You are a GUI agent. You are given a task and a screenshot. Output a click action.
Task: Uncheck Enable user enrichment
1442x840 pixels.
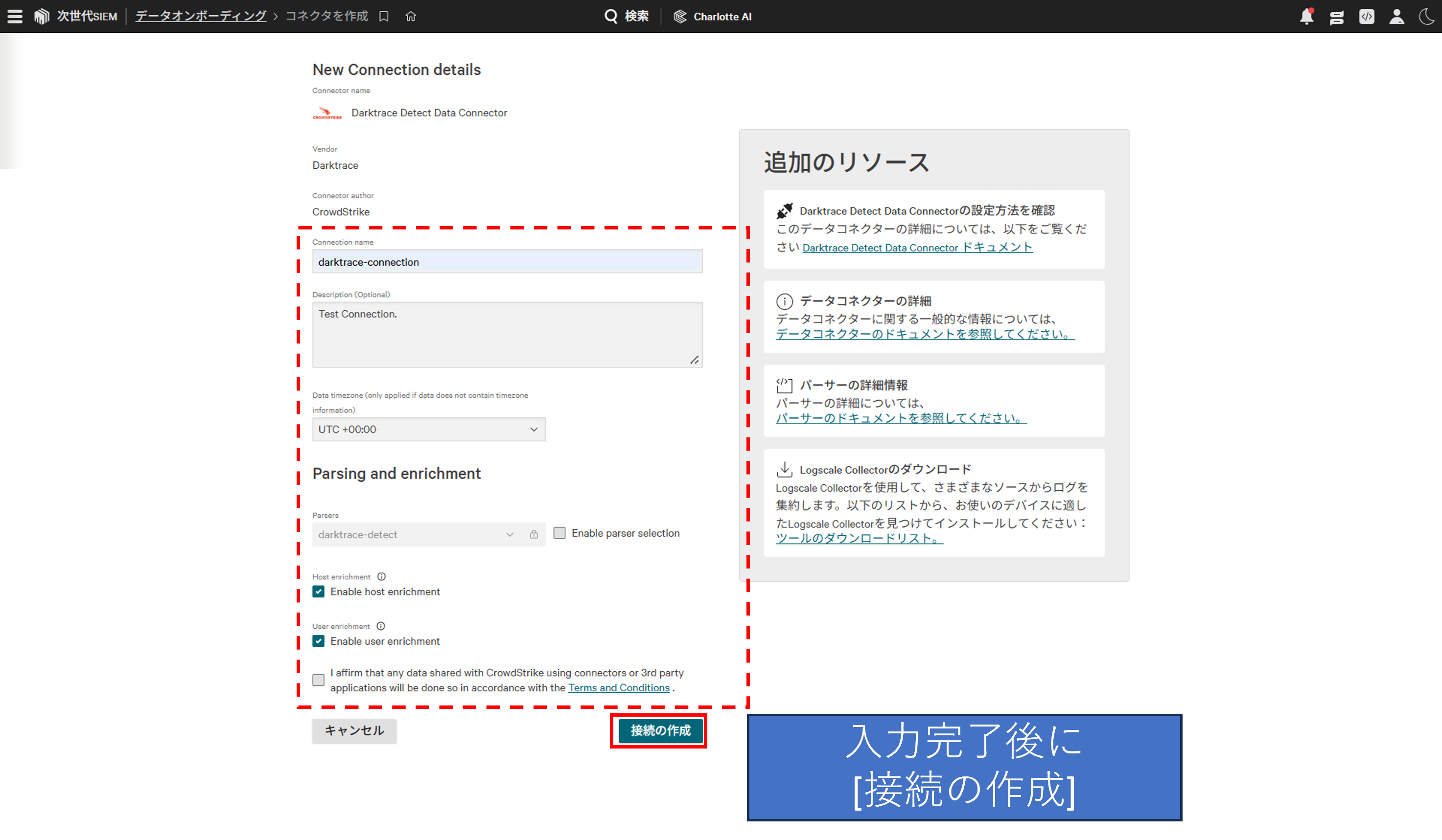pyautogui.click(x=319, y=641)
